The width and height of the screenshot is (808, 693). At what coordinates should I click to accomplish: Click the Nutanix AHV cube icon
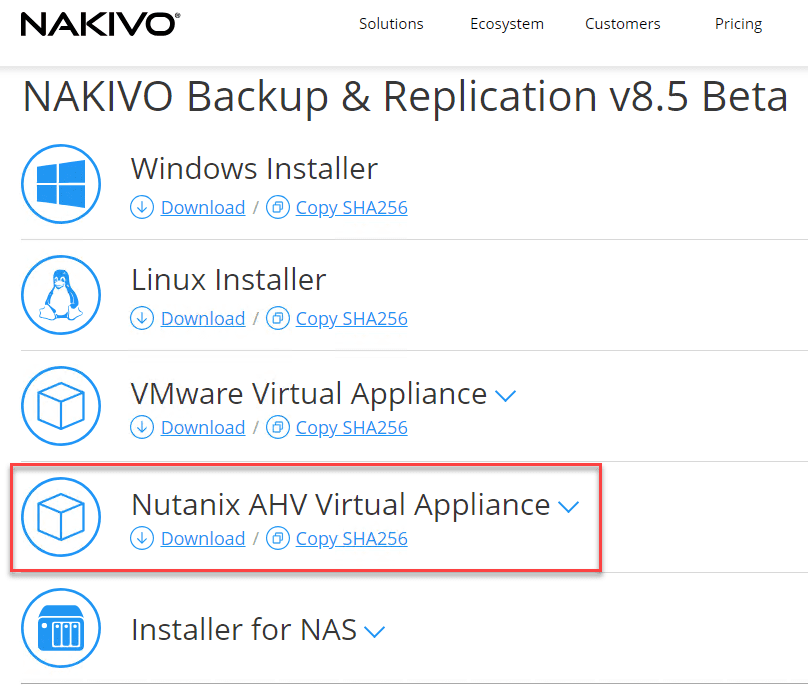pos(61,517)
